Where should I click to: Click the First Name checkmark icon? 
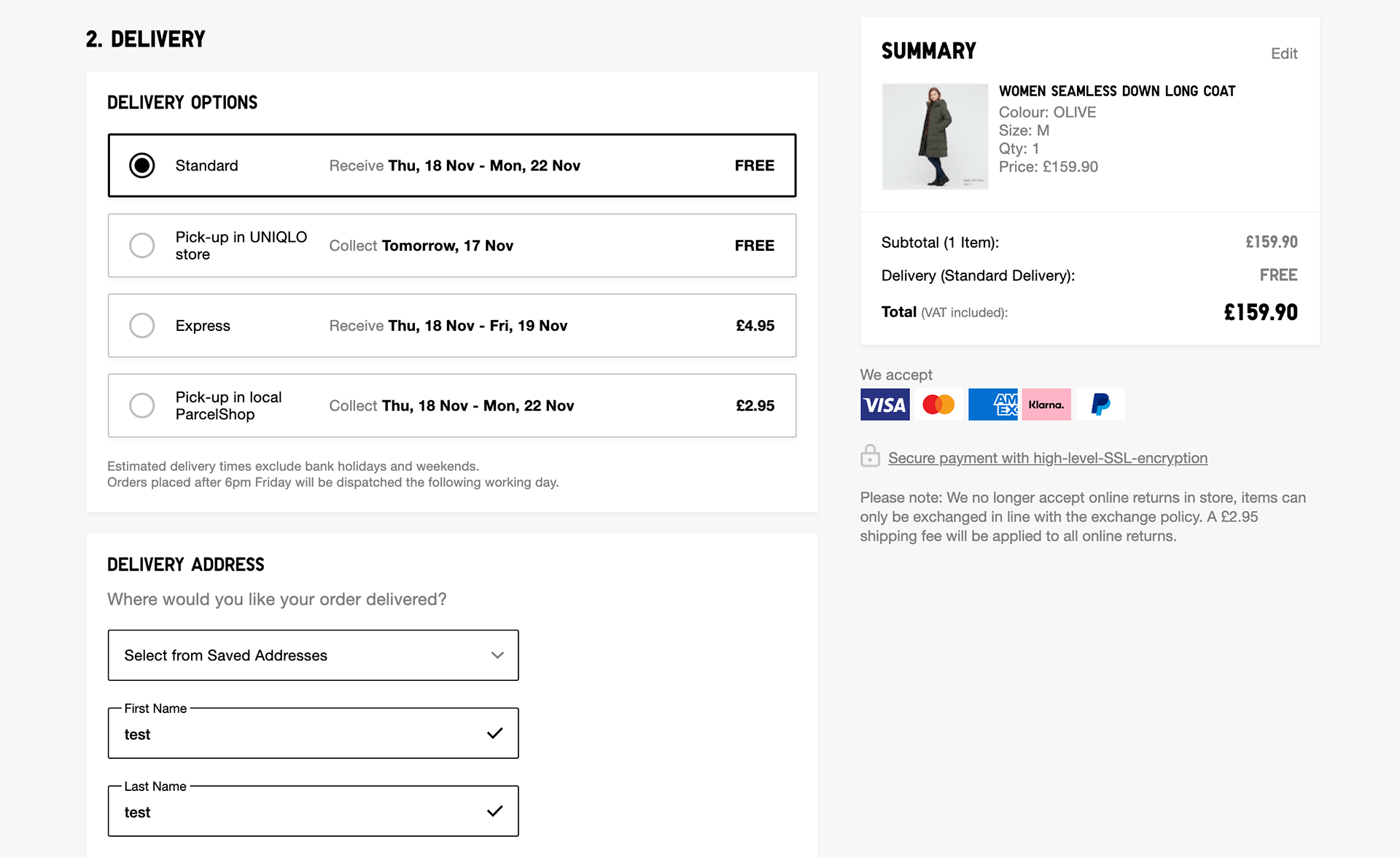495,733
